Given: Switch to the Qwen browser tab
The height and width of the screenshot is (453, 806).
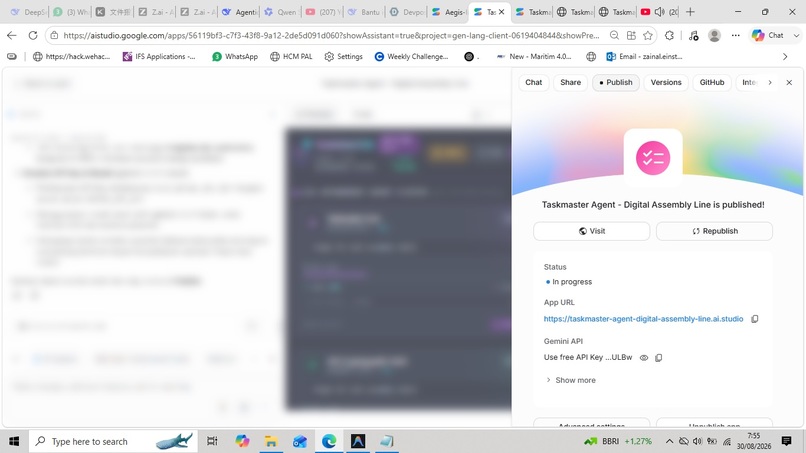Looking at the screenshot, I should tap(281, 12).
